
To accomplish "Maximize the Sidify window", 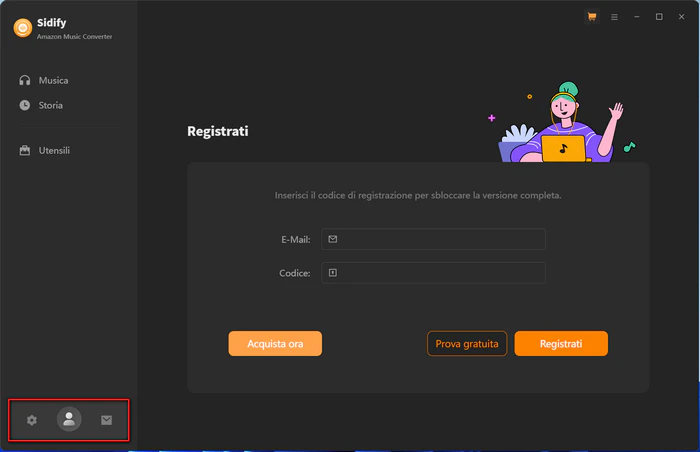I will 659,17.
